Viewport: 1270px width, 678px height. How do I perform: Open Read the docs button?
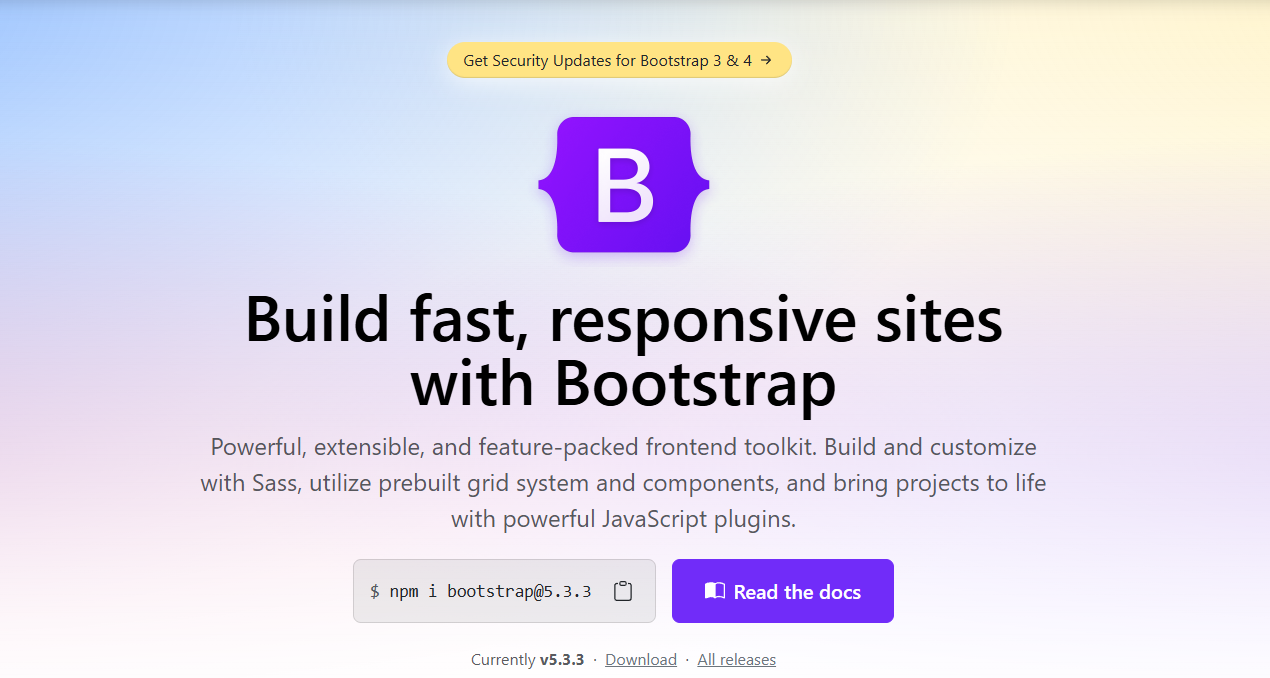783,591
